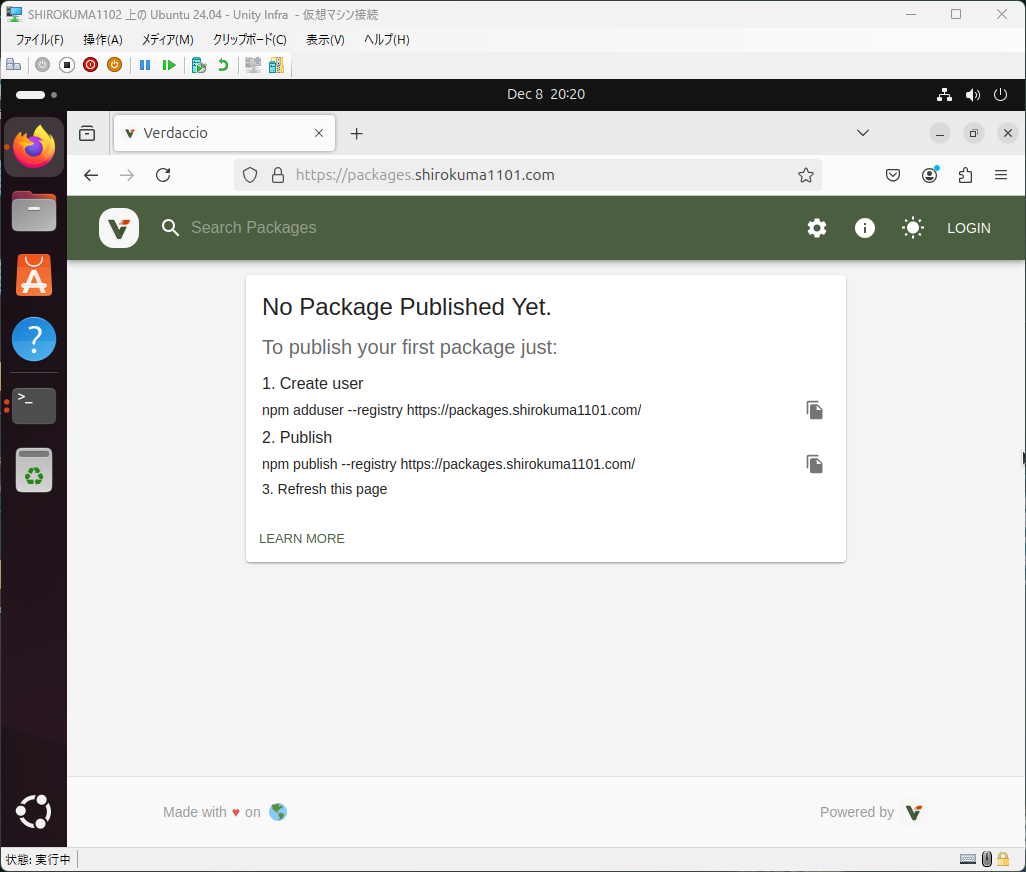Viewport: 1026px width, 872px height.
Task: Click the LOGIN button
Action: (x=968, y=228)
